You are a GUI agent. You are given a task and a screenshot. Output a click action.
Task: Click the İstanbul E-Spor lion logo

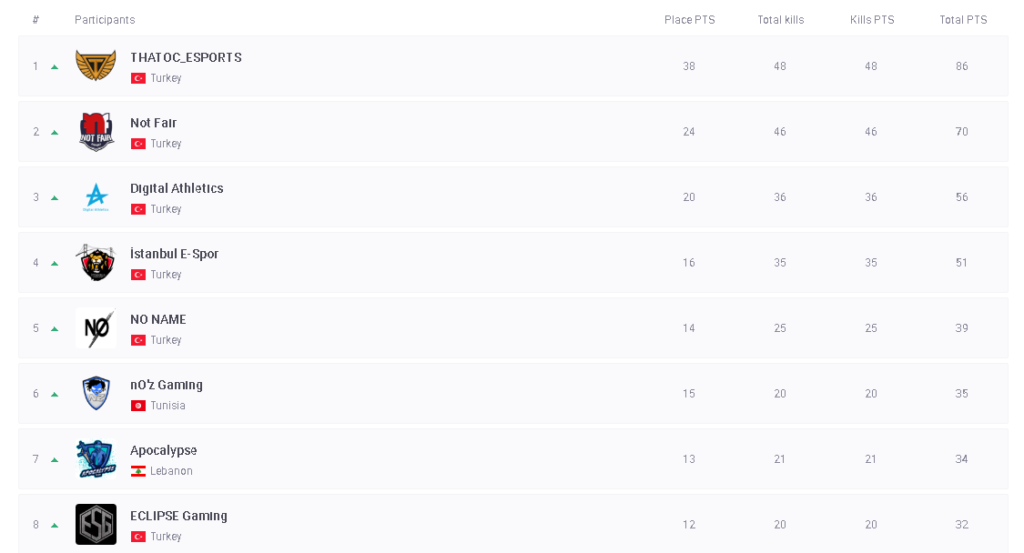(x=96, y=263)
